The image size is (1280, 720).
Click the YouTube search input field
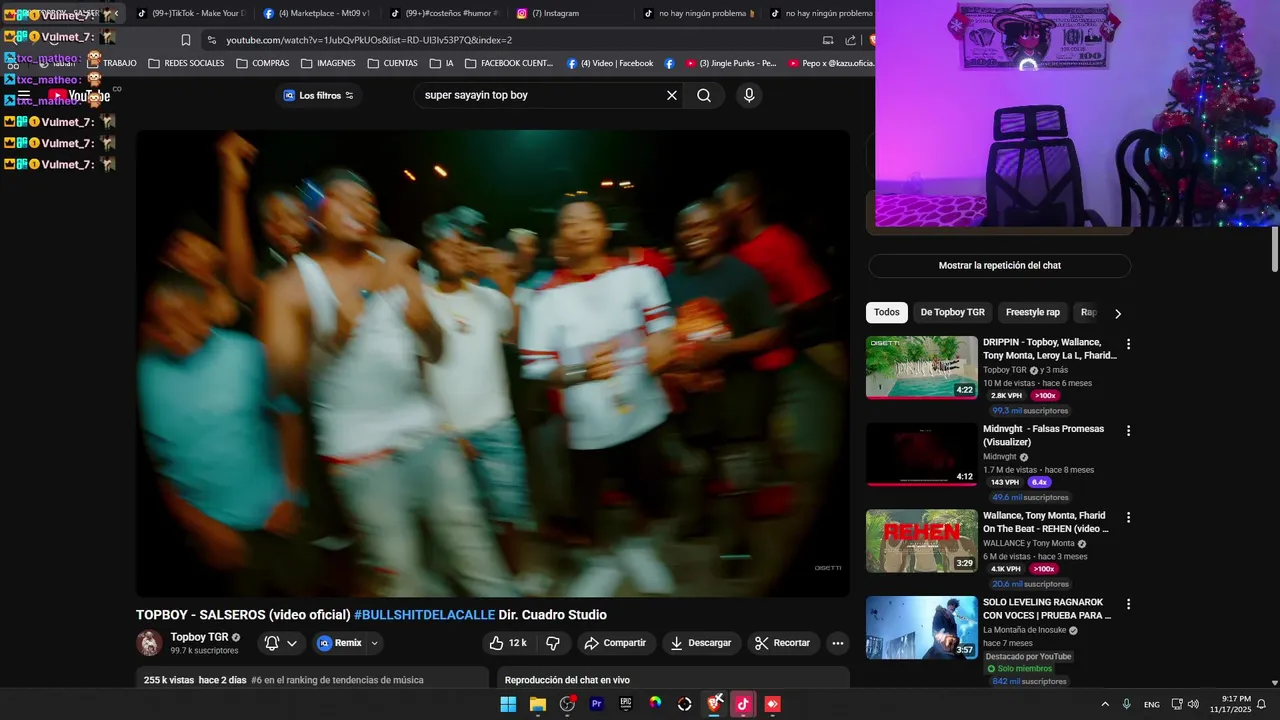[x=540, y=96]
